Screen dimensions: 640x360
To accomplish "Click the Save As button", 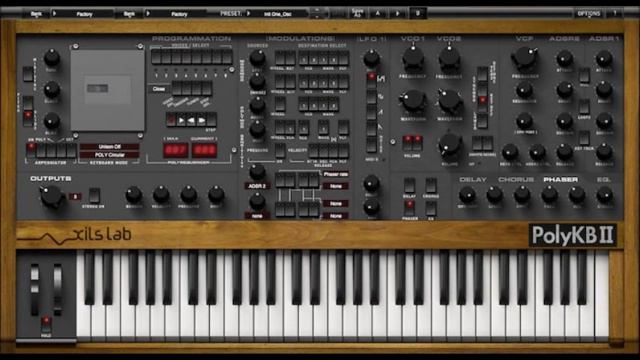I will click(357, 13).
